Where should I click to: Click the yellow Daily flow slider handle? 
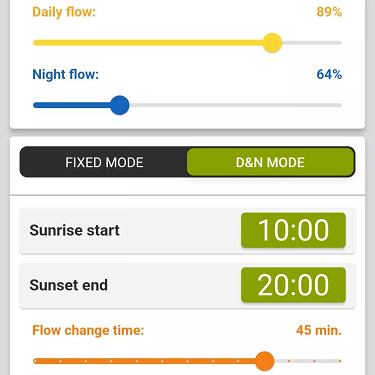tap(272, 43)
